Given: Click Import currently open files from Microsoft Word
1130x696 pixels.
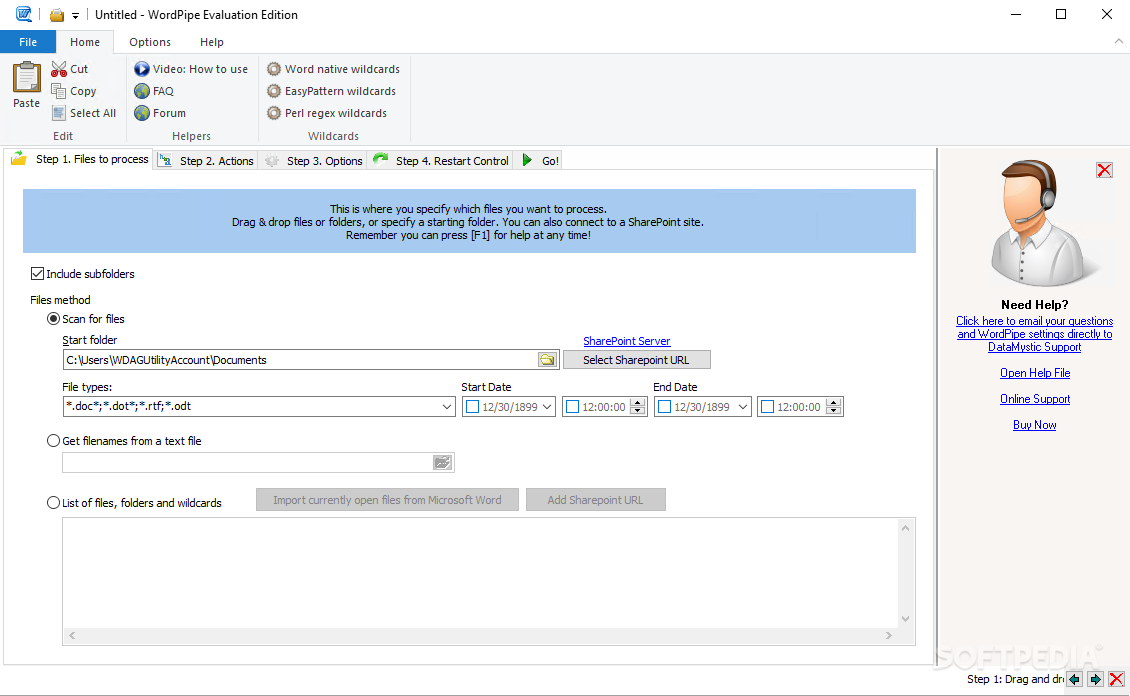Looking at the screenshot, I should pyautogui.click(x=387, y=500).
